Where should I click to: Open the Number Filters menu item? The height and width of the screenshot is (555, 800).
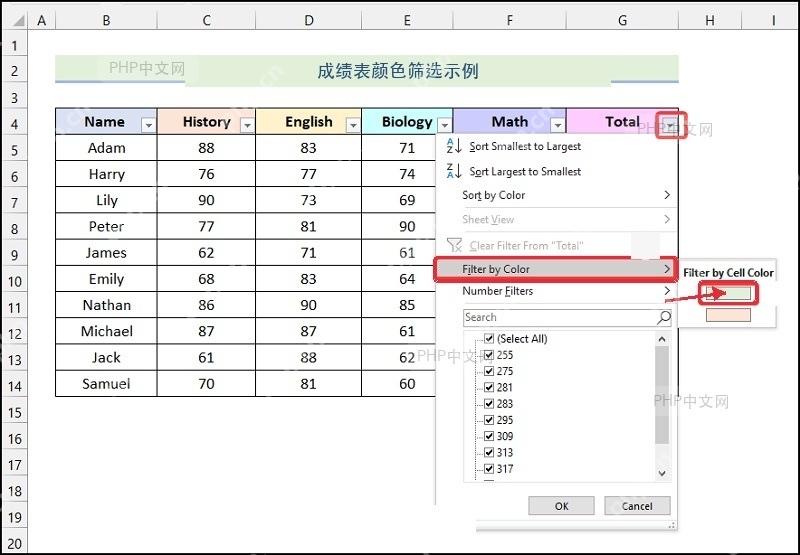(556, 291)
